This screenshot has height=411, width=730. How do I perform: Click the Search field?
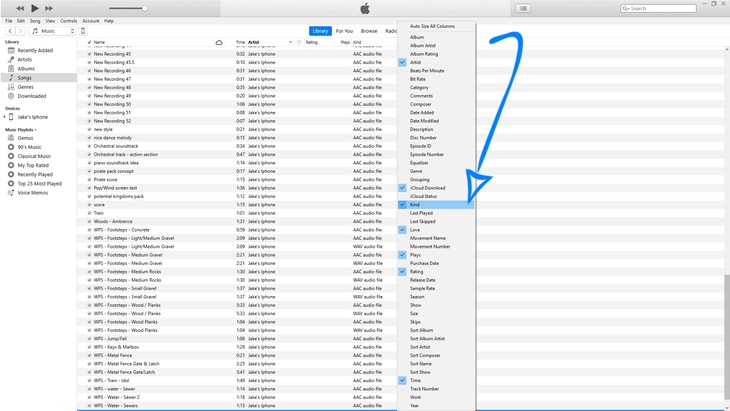[658, 8]
